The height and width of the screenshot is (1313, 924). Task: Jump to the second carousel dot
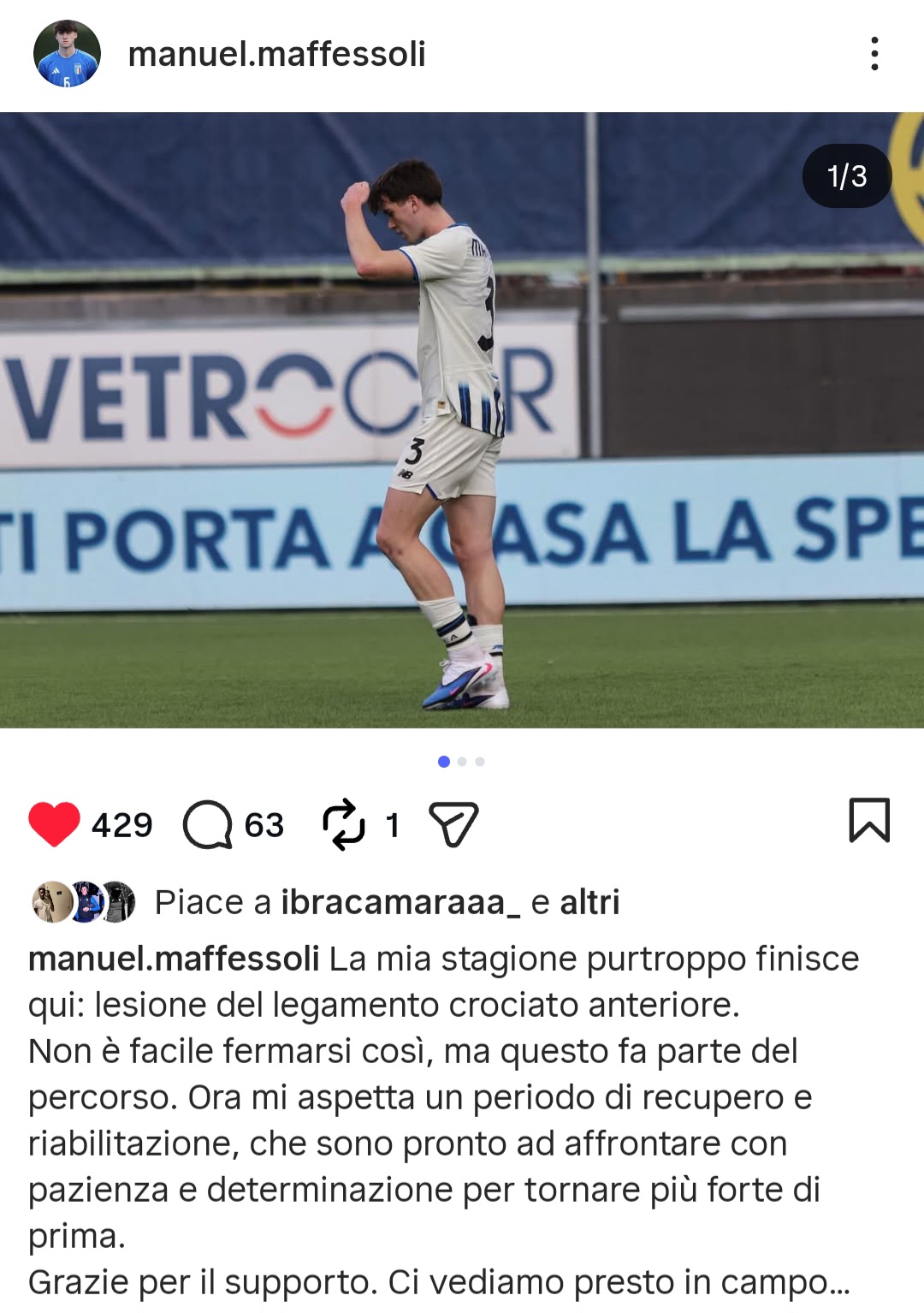pos(462,762)
